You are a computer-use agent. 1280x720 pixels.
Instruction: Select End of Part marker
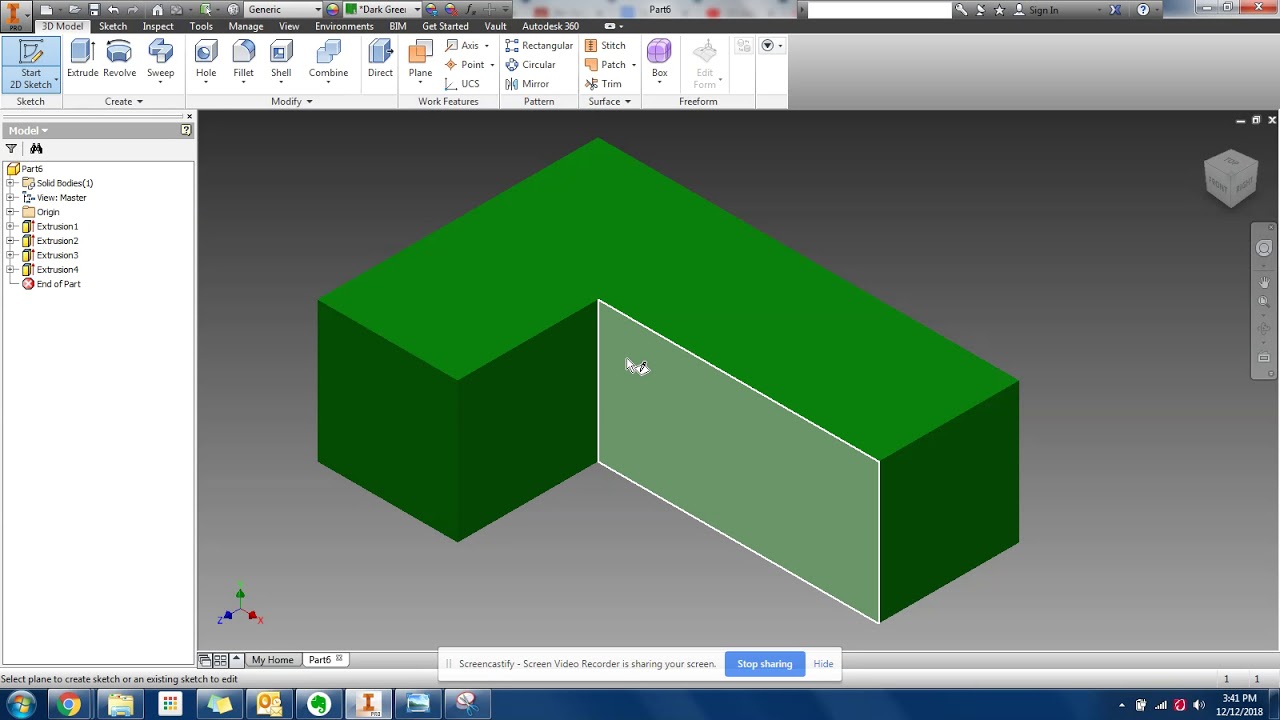(x=58, y=284)
